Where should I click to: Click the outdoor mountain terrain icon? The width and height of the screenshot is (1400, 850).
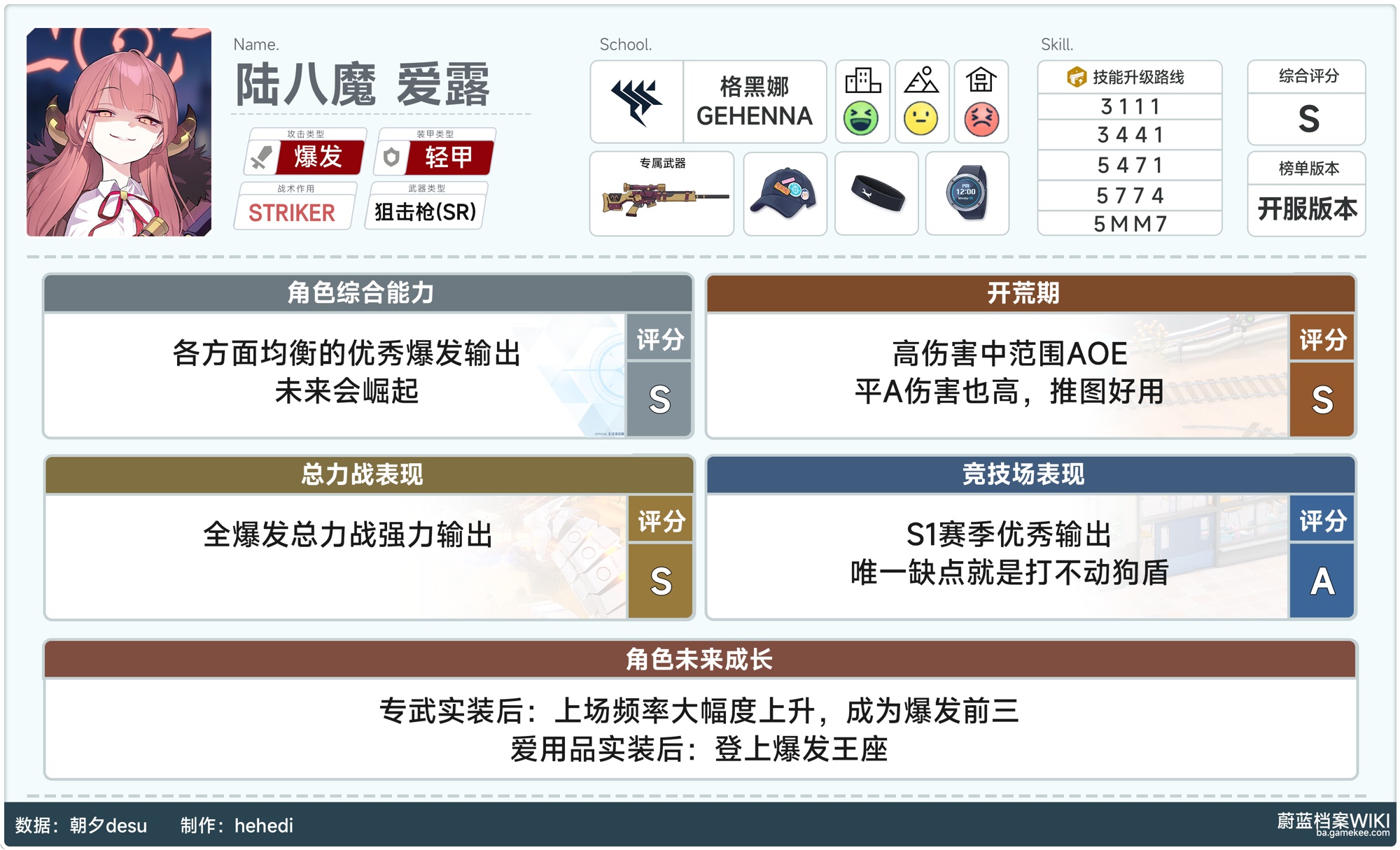[921, 81]
